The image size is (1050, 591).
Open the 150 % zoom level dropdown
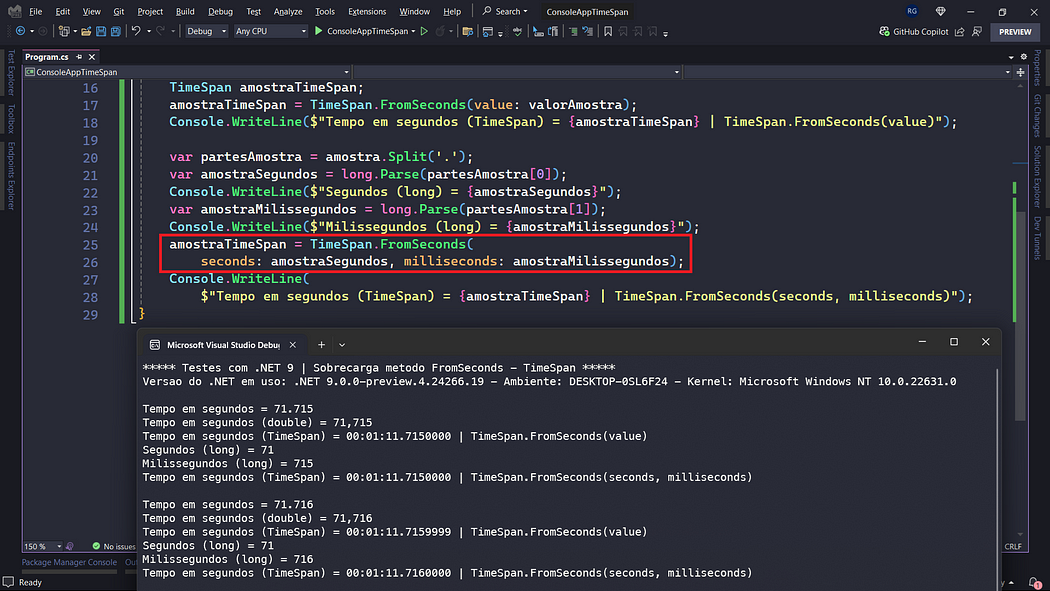[x=43, y=546]
